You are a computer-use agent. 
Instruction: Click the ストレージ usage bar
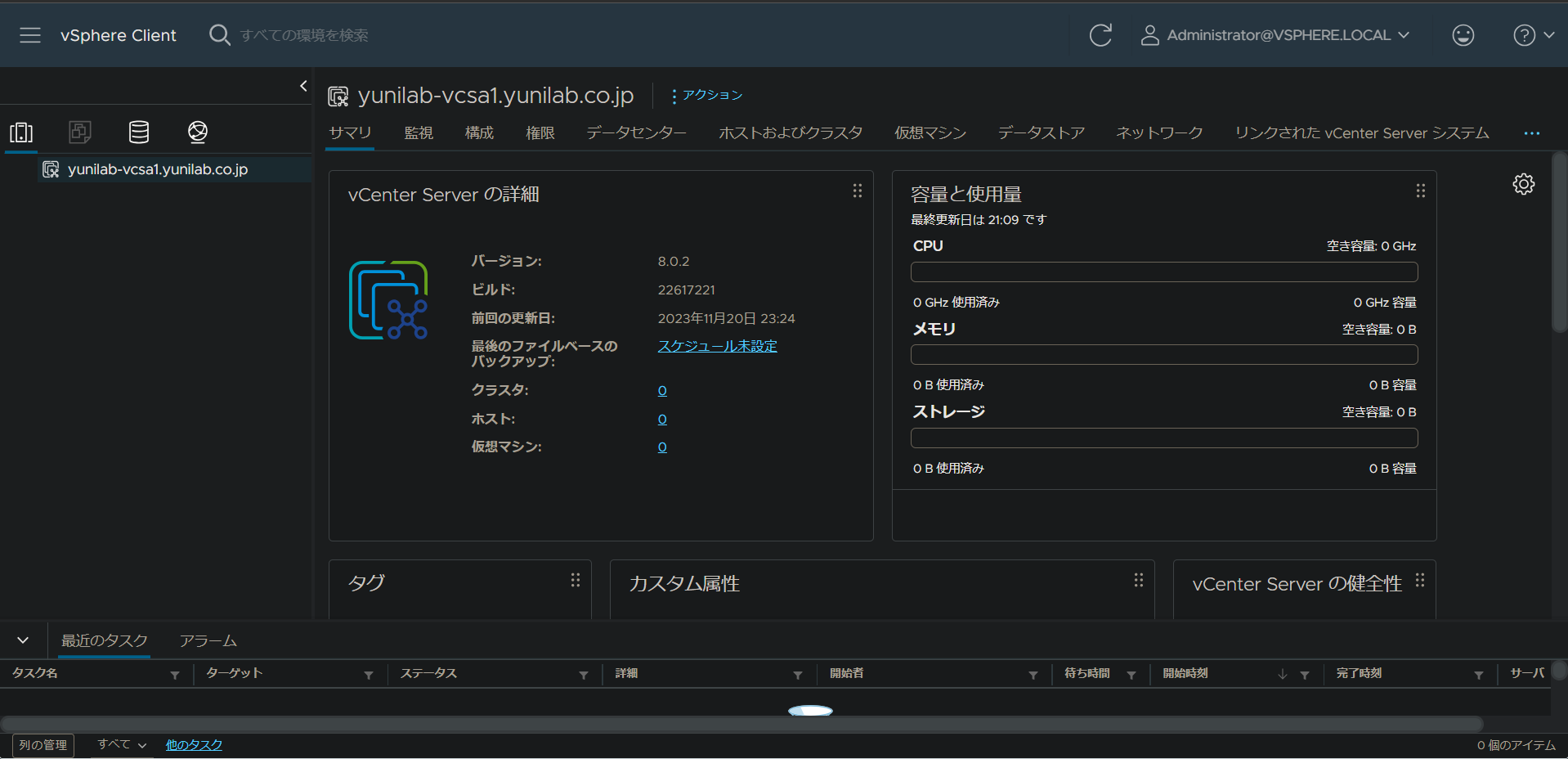click(x=1164, y=438)
